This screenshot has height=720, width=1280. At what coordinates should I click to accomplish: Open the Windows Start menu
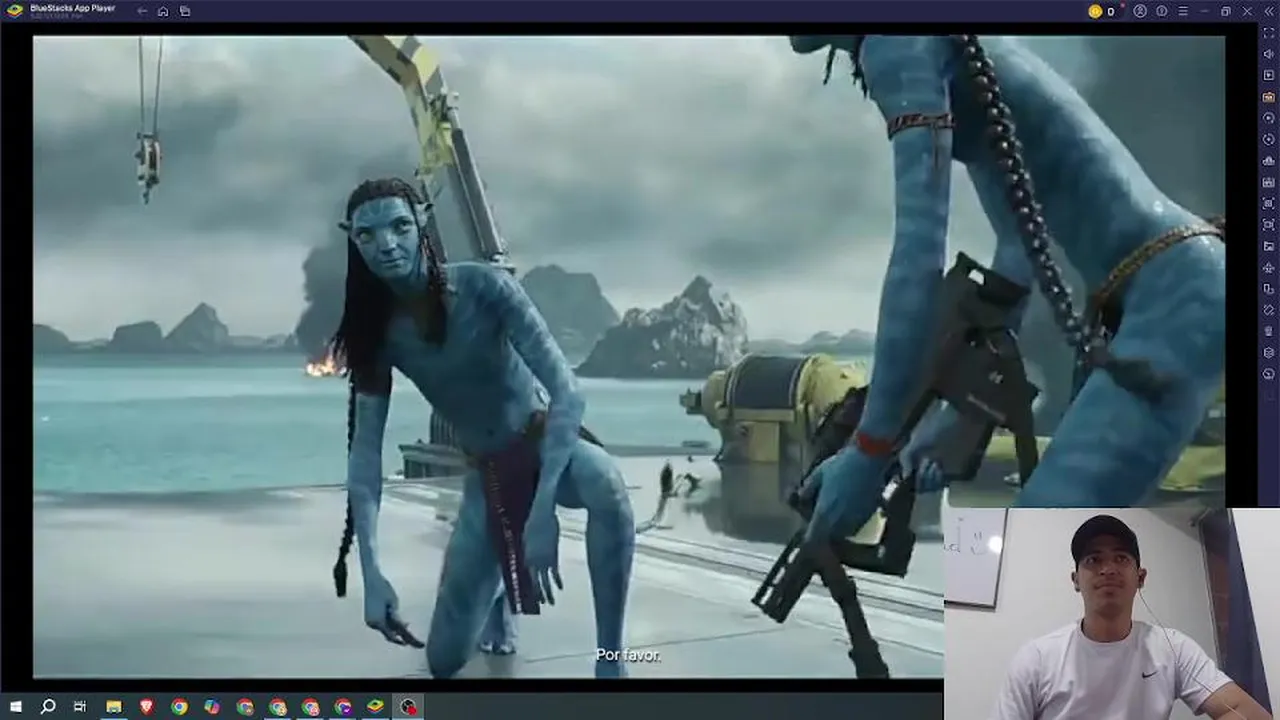pyautogui.click(x=15, y=707)
